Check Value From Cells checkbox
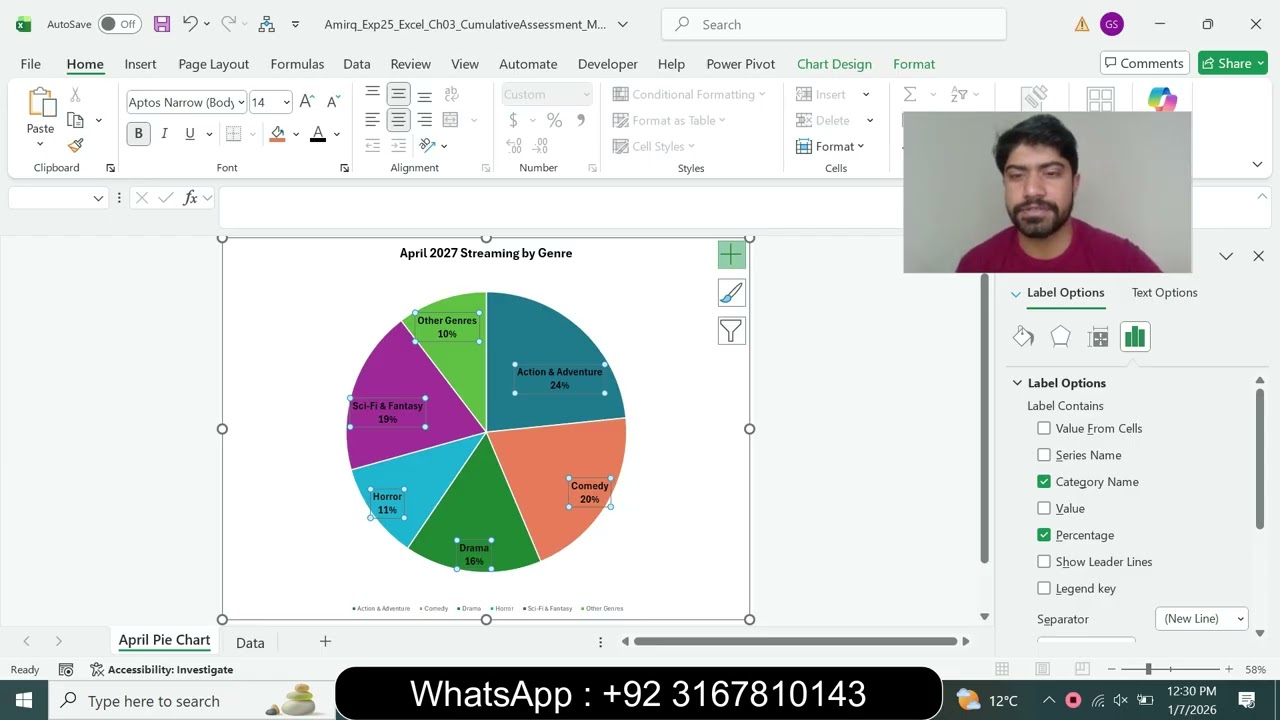This screenshot has width=1280, height=720. (1044, 428)
